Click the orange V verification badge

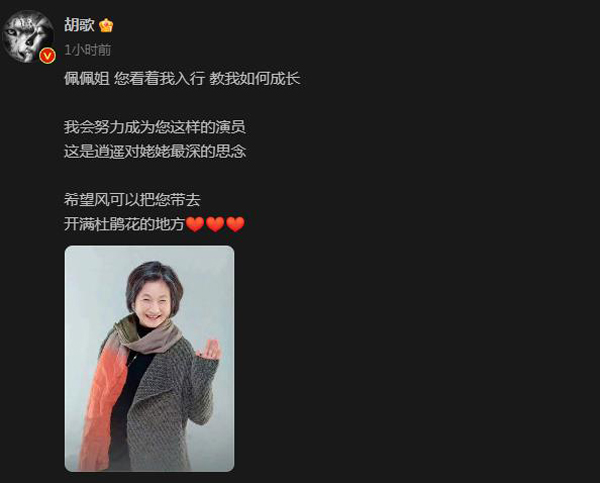click(47, 56)
